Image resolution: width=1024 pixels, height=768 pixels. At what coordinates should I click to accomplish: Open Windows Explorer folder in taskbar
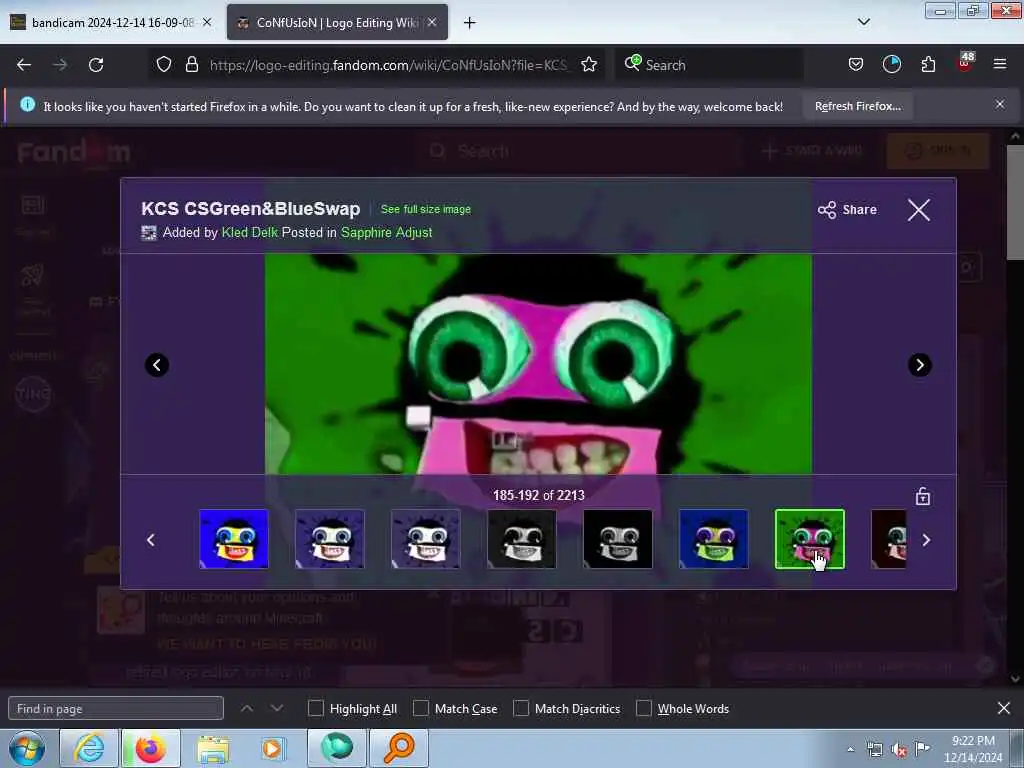tap(213, 748)
